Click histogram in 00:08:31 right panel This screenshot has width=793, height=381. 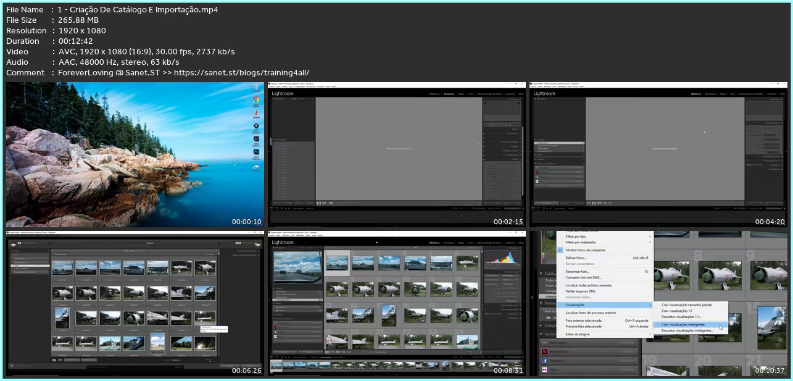tap(503, 258)
